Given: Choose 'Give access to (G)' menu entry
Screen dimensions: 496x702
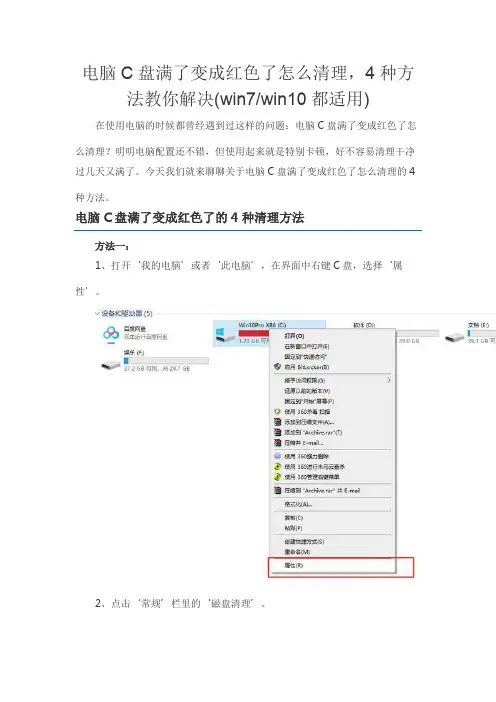Looking at the screenshot, I should (x=332, y=380).
